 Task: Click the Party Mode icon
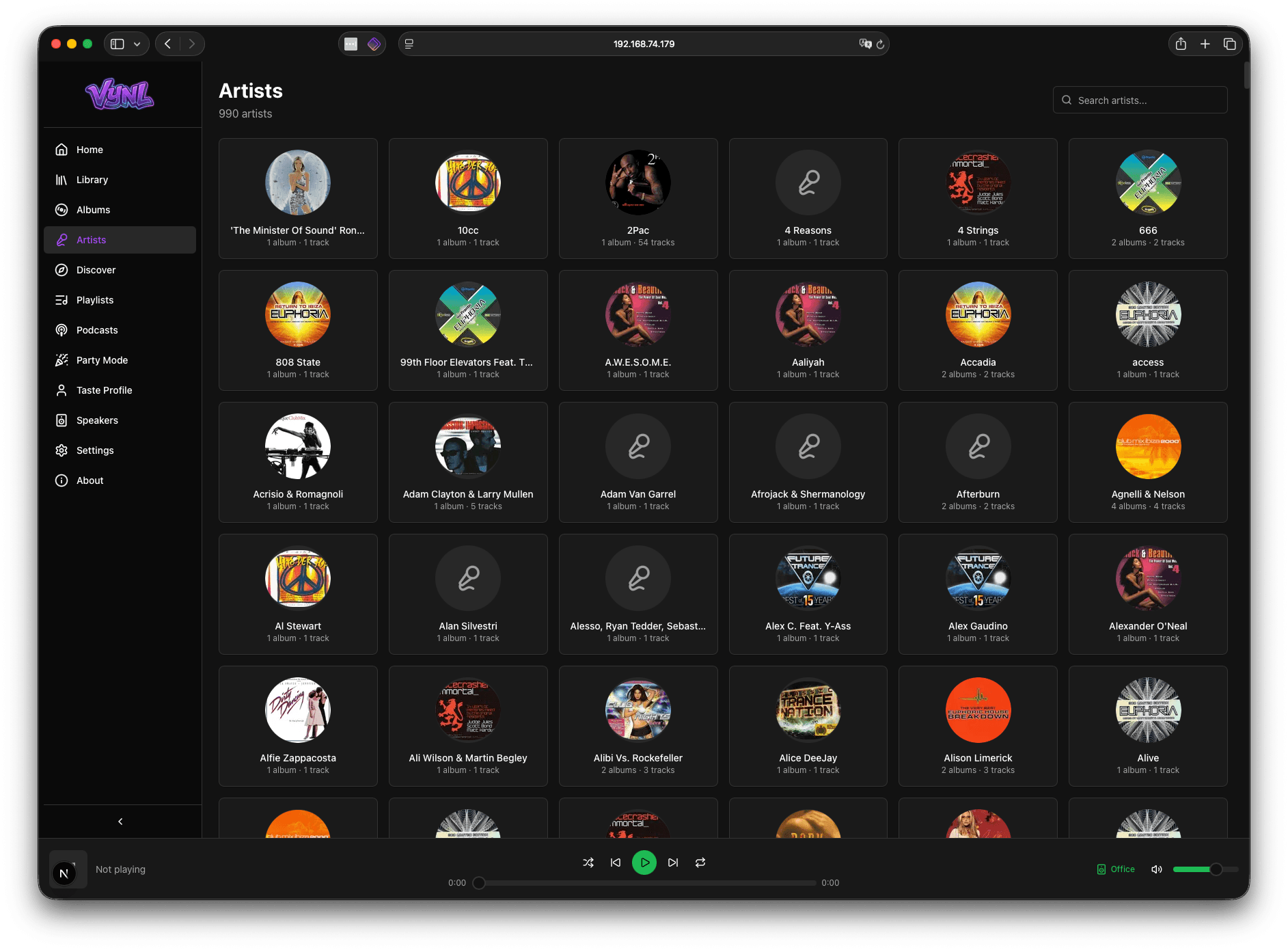tap(61, 360)
